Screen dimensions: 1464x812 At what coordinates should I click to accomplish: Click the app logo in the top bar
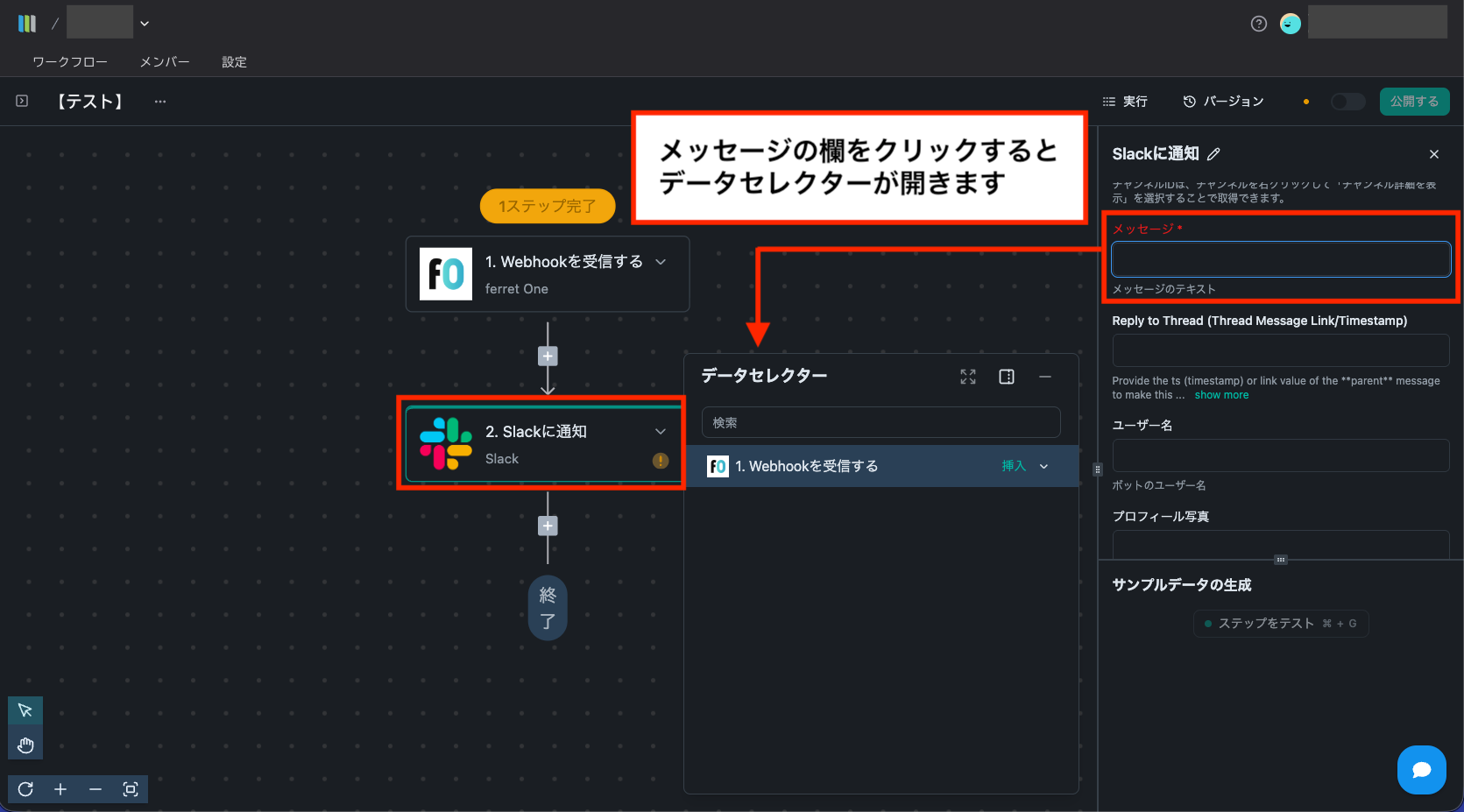pyautogui.click(x=27, y=24)
